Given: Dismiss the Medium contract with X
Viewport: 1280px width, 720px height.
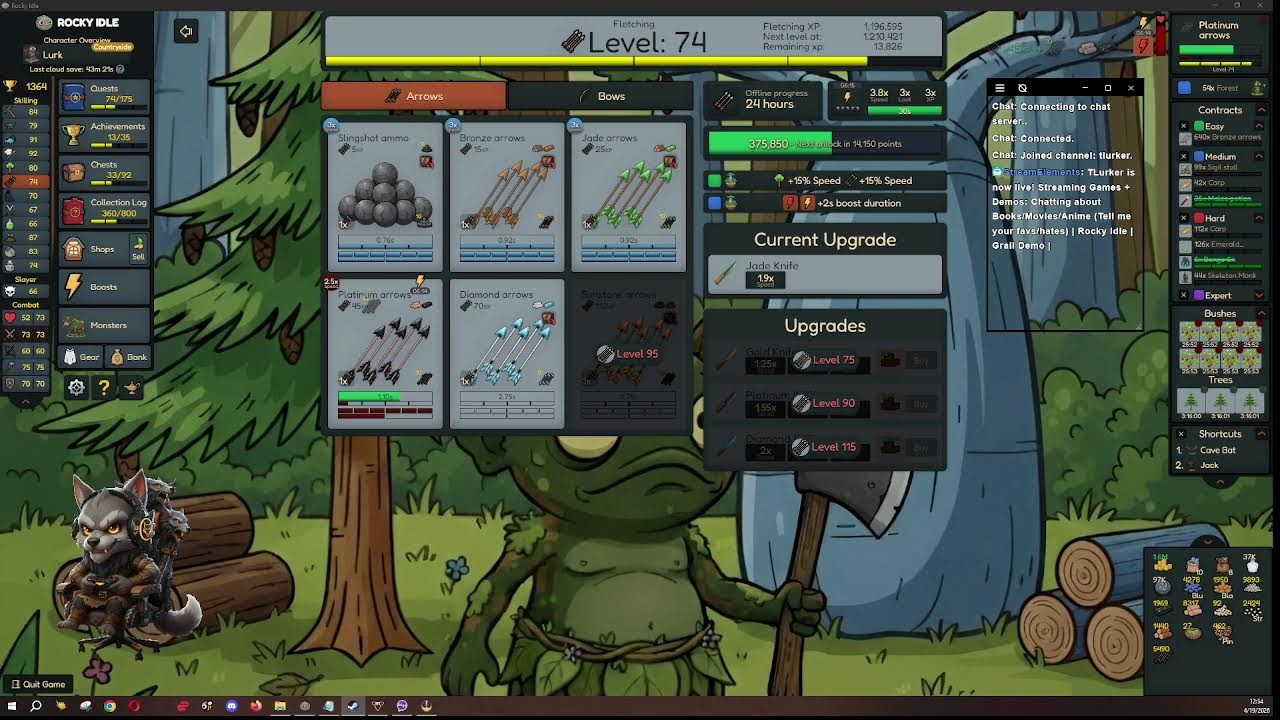Looking at the screenshot, I should (x=1184, y=157).
